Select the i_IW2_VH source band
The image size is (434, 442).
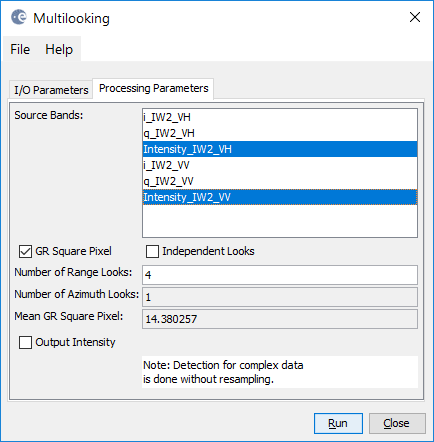coord(280,117)
